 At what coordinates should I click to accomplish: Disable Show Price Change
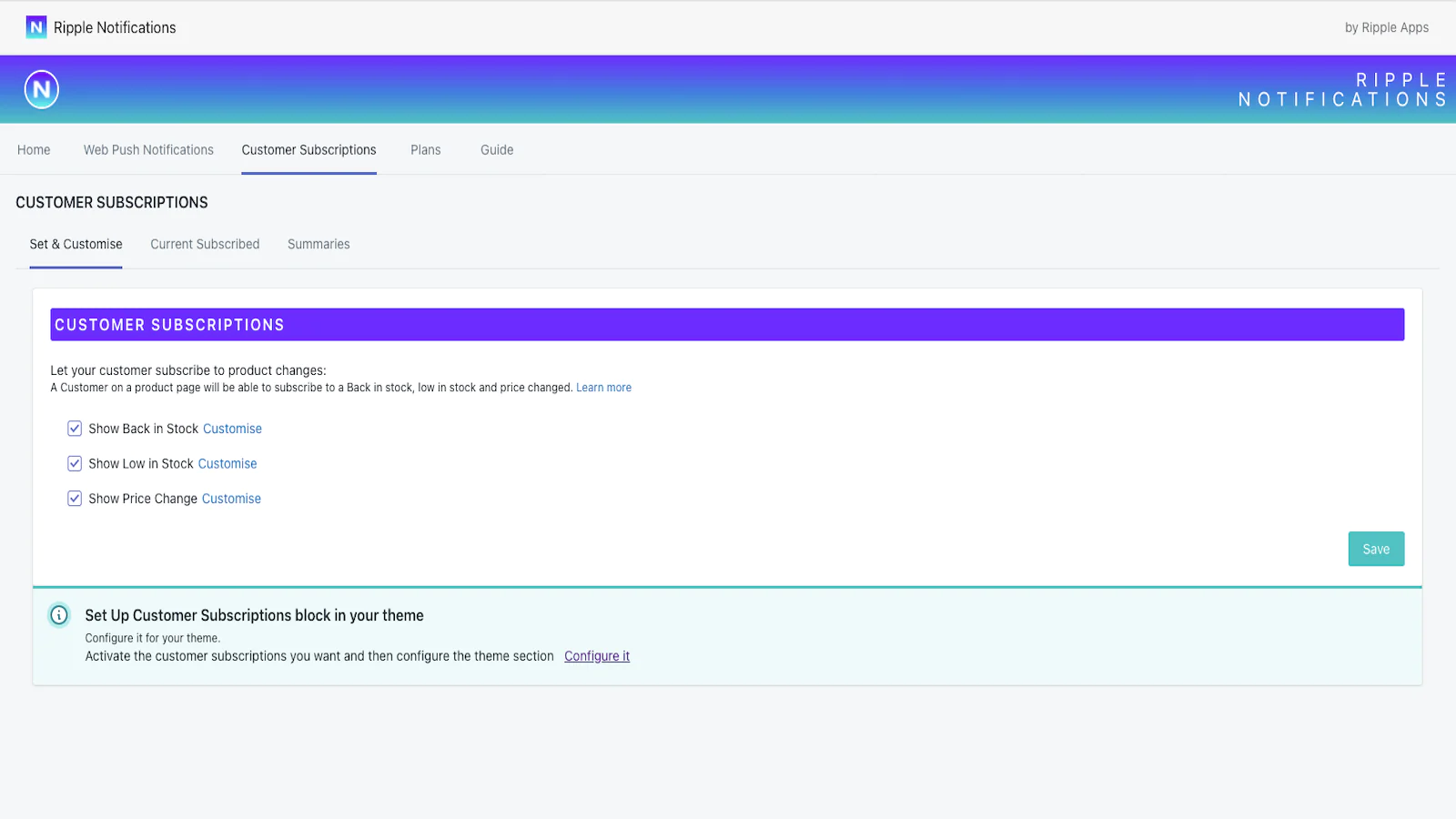point(74,498)
